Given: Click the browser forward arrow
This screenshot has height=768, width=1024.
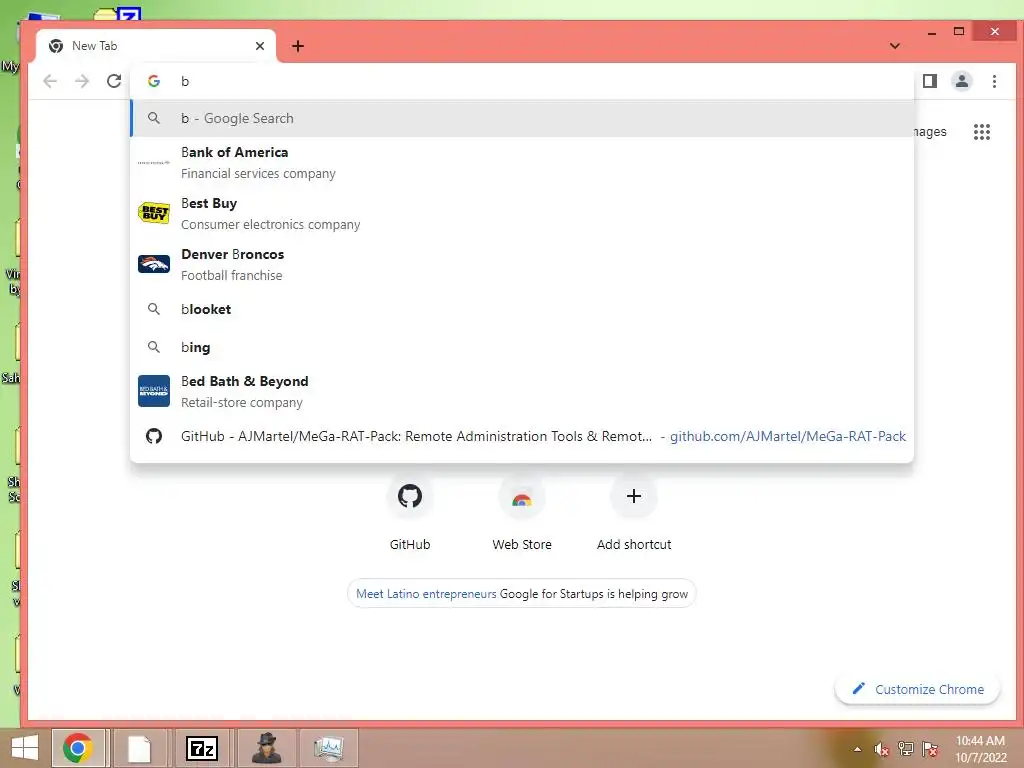Looking at the screenshot, I should (82, 81).
